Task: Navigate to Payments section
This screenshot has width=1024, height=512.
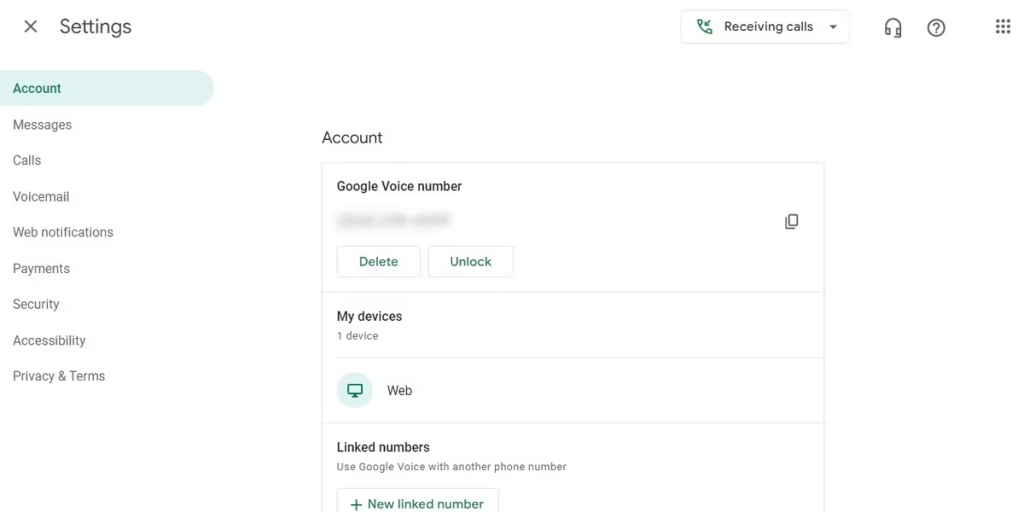Action: coord(41,268)
